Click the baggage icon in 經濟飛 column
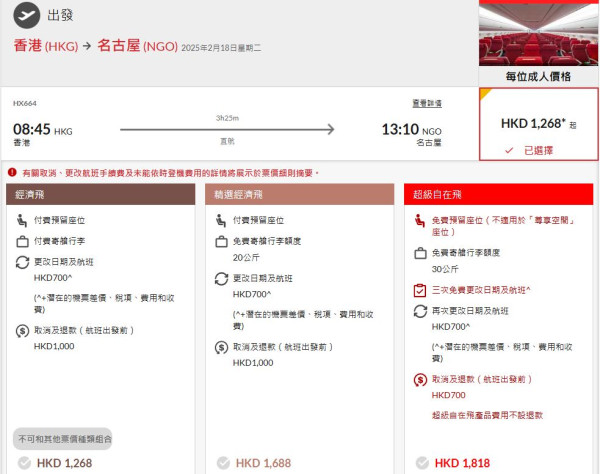600x474 pixels. 22,242
